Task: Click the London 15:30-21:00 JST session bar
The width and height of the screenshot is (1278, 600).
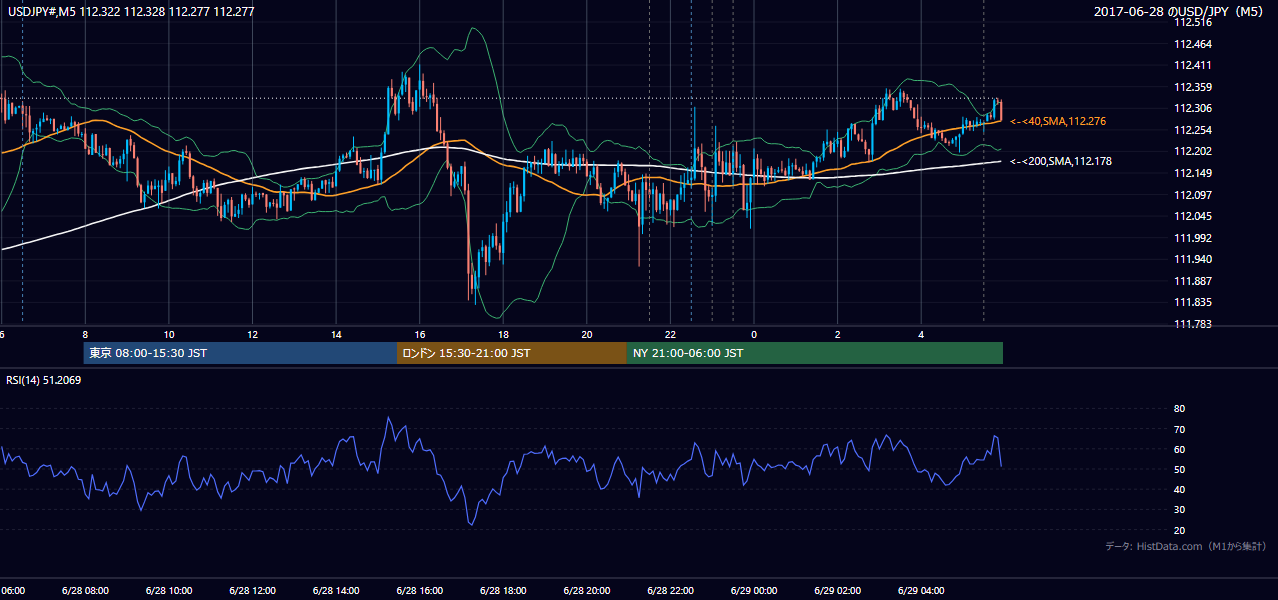Action: [512, 353]
